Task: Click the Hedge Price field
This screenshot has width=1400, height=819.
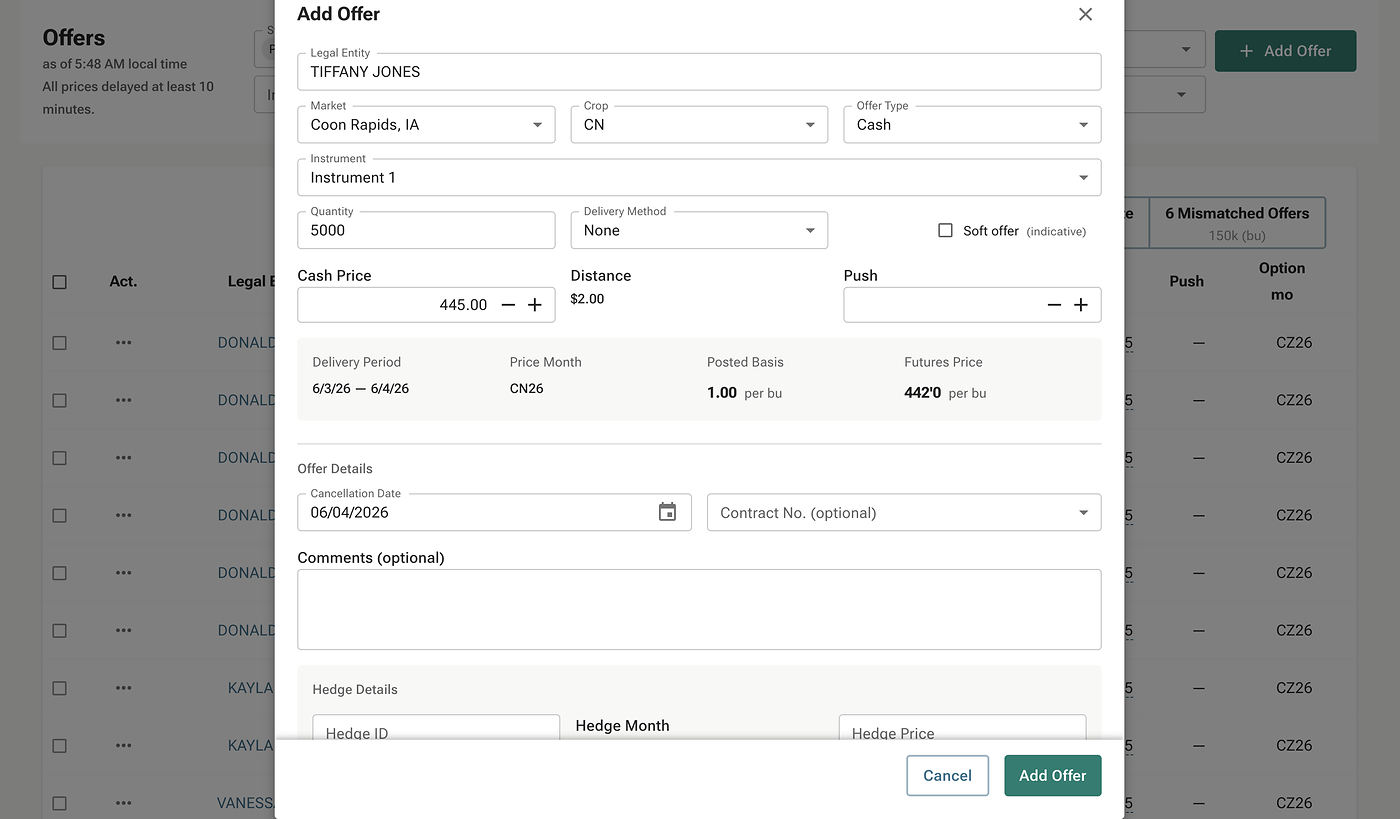Action: tap(962, 728)
